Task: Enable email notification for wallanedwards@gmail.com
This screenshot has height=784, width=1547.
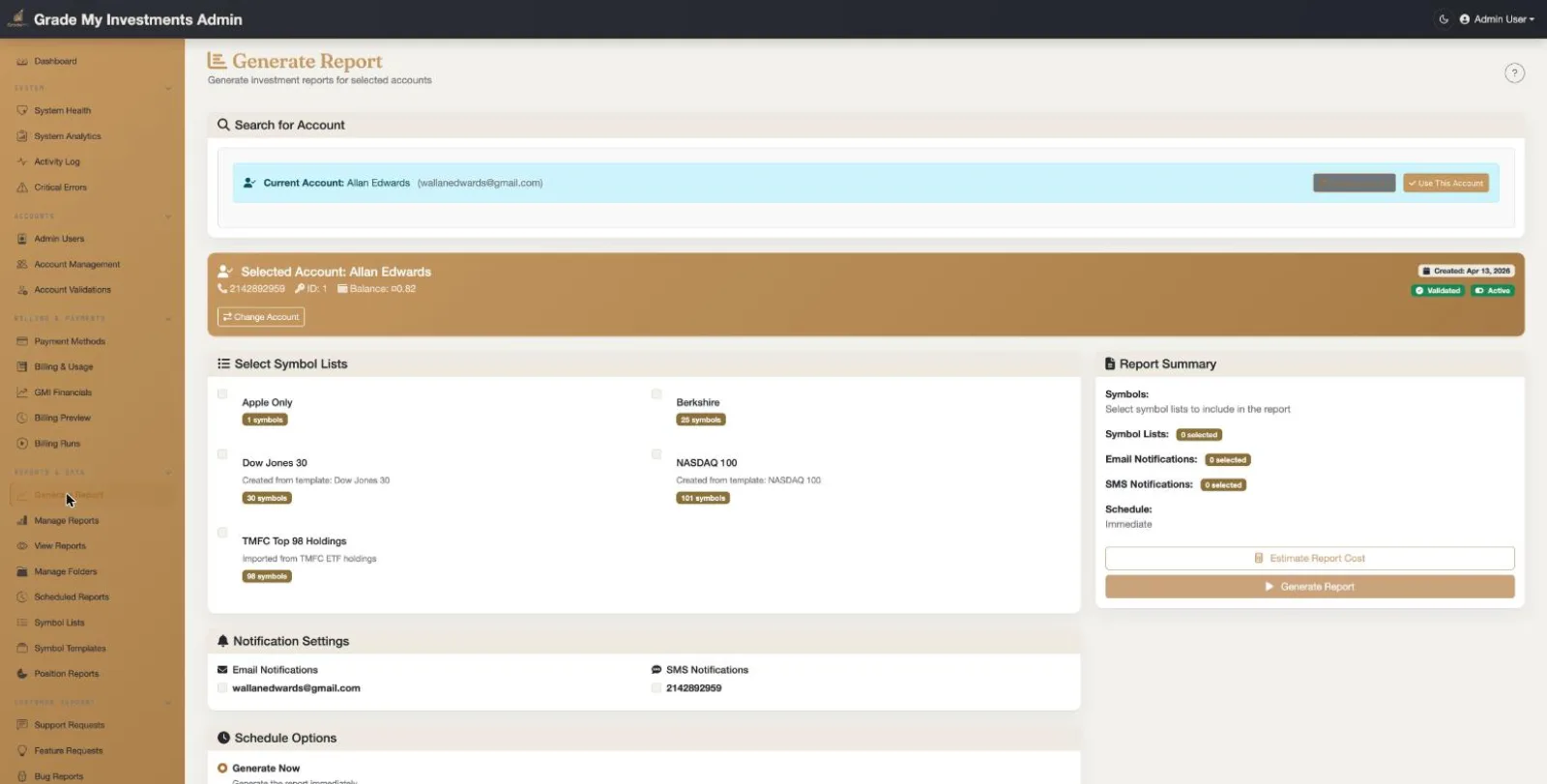Action: coord(222,688)
